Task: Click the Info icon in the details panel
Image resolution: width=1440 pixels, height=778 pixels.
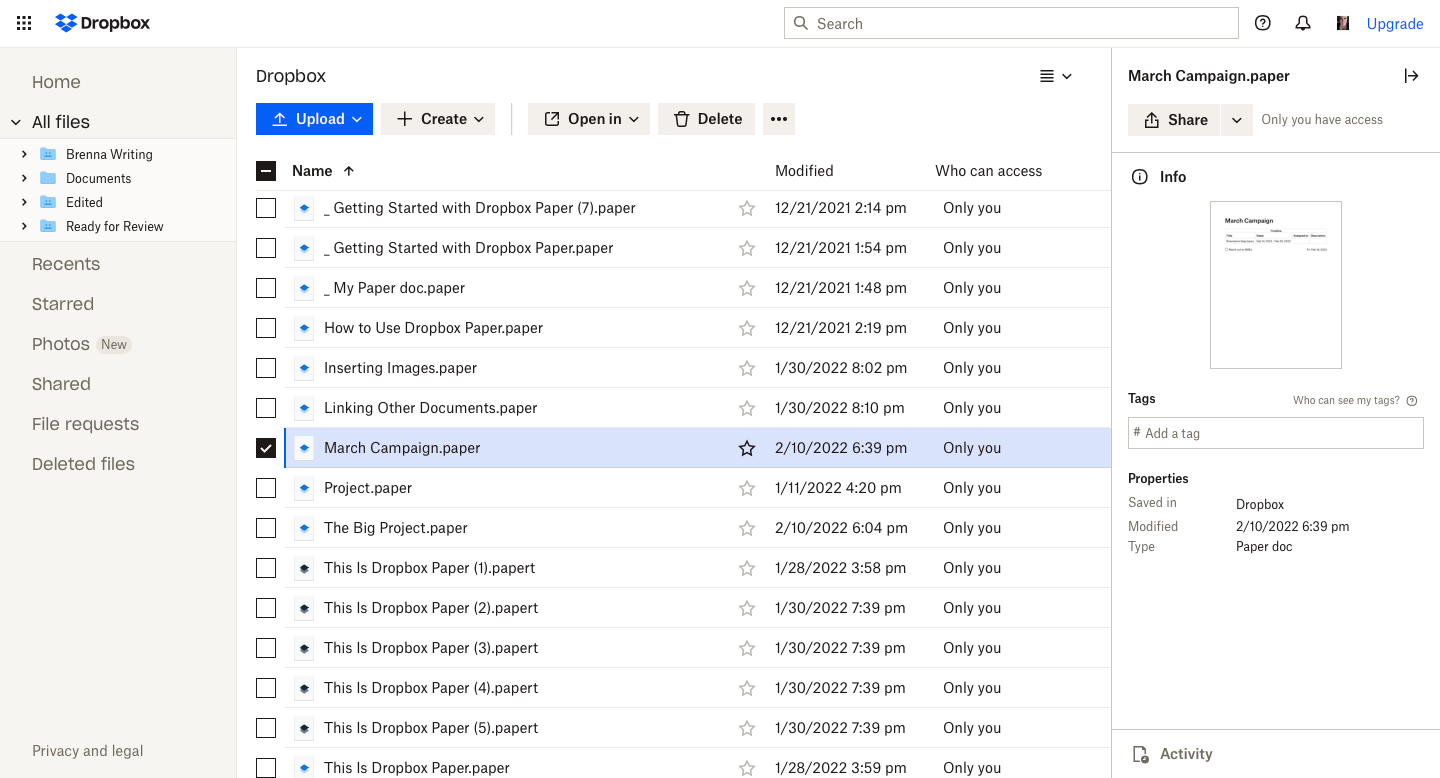Action: pyautogui.click(x=1140, y=176)
